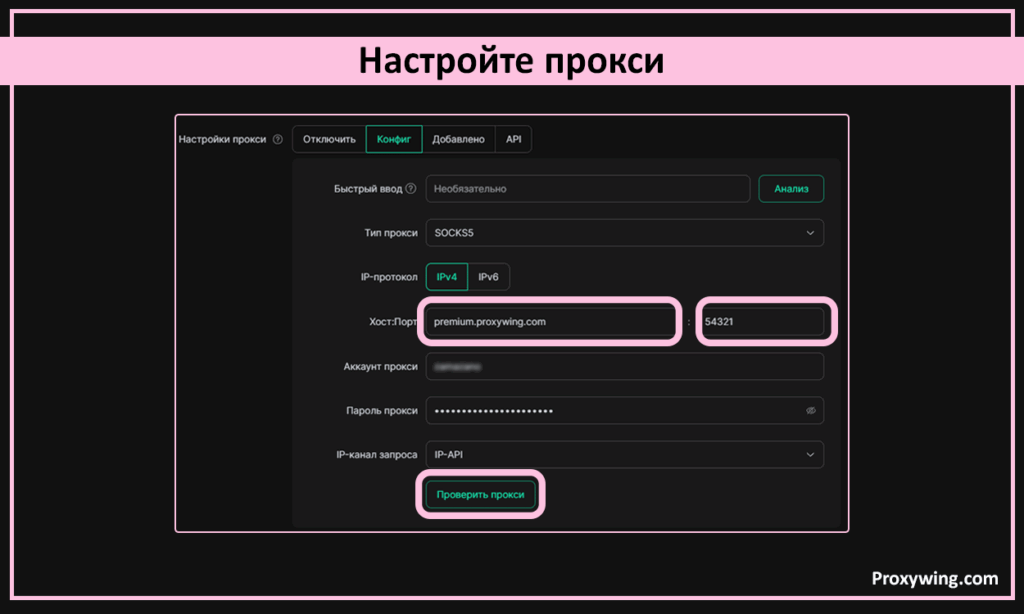This screenshot has height=614, width=1024.
Task: Click the port field showing 54321
Action: click(x=763, y=322)
